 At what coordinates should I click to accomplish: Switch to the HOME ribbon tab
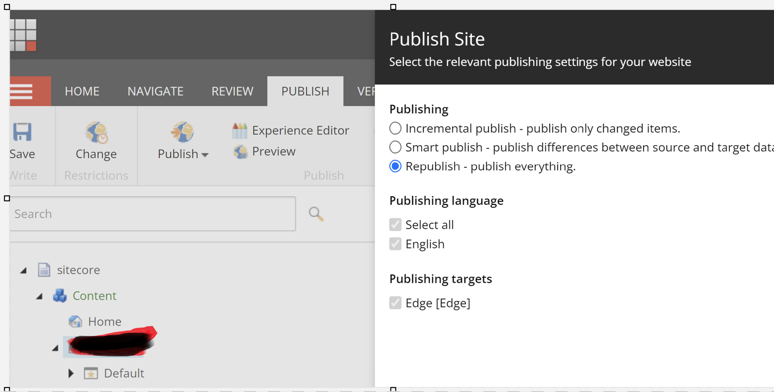[x=82, y=91]
